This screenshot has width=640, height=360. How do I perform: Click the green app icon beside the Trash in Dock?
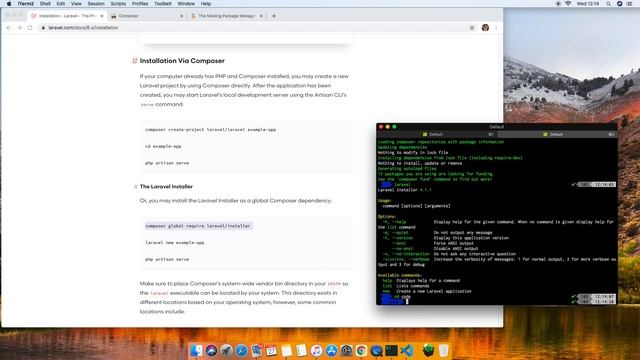click(x=428, y=350)
